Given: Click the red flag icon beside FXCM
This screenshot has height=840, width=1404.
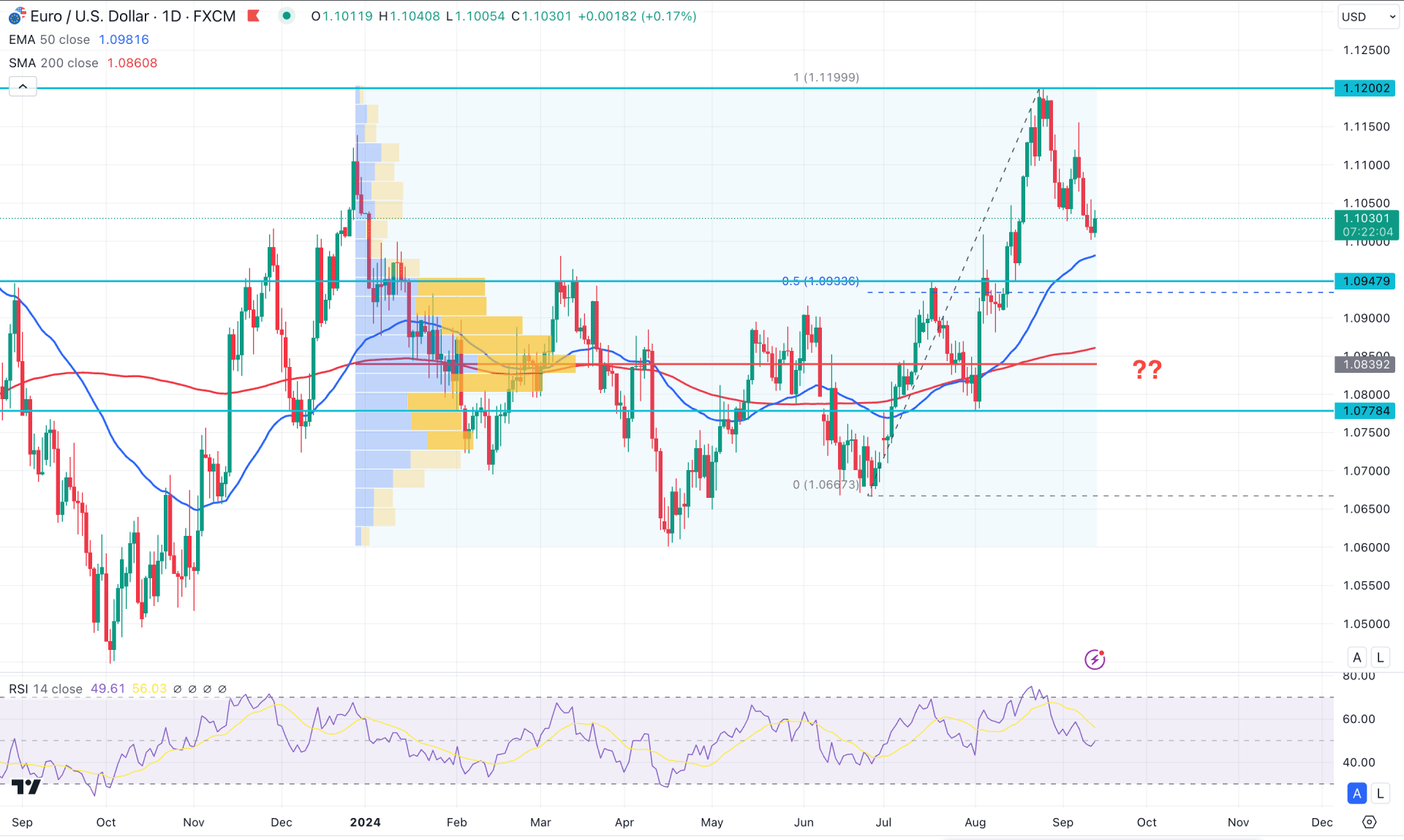Looking at the screenshot, I should [254, 16].
